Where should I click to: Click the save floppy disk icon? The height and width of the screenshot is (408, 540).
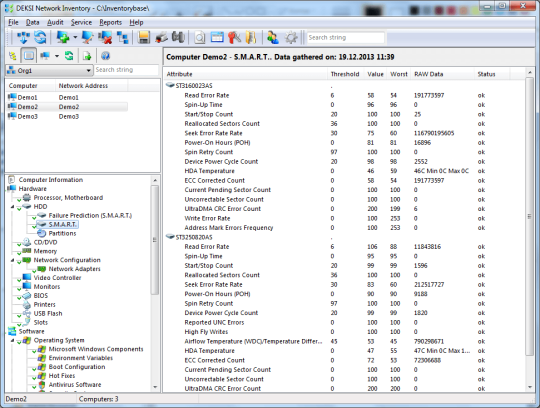(x=144, y=37)
